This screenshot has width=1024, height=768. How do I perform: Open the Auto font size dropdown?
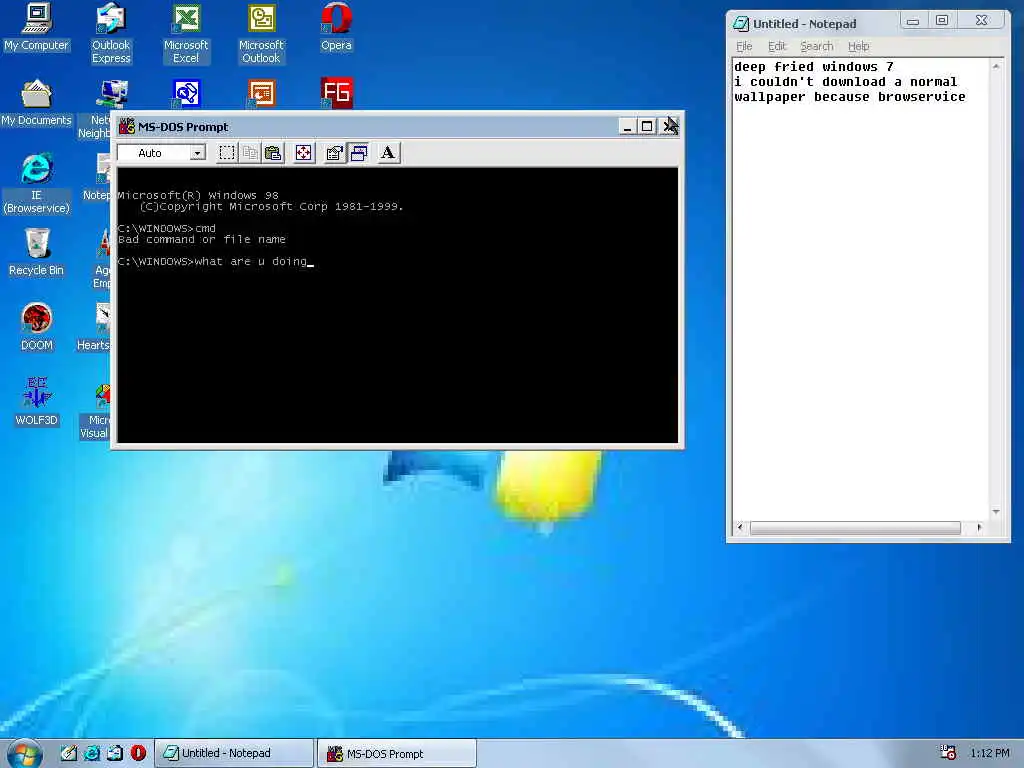[x=197, y=153]
